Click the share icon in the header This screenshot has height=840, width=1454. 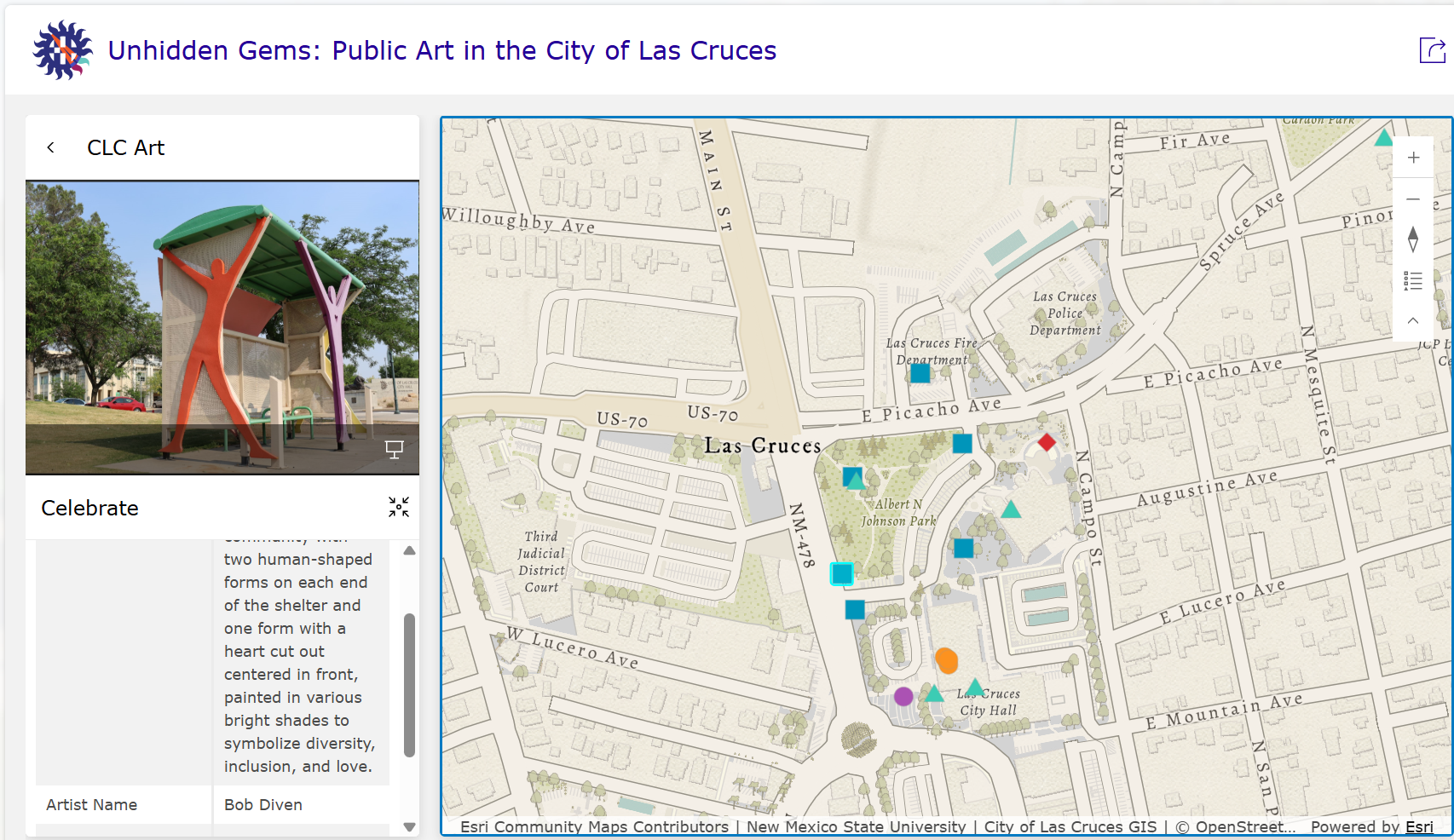pos(1432,50)
